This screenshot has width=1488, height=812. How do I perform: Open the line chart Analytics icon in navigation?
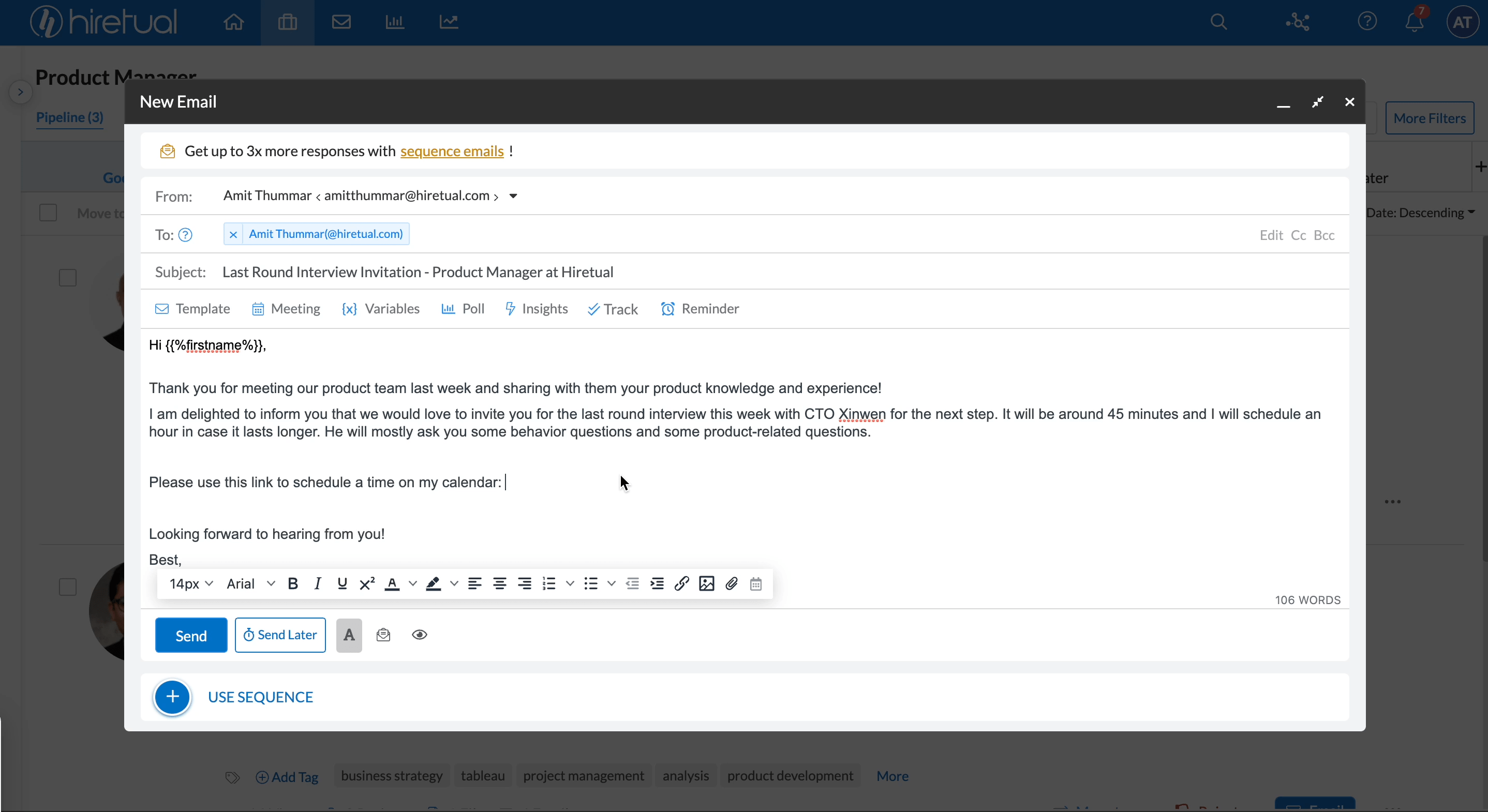tap(449, 22)
